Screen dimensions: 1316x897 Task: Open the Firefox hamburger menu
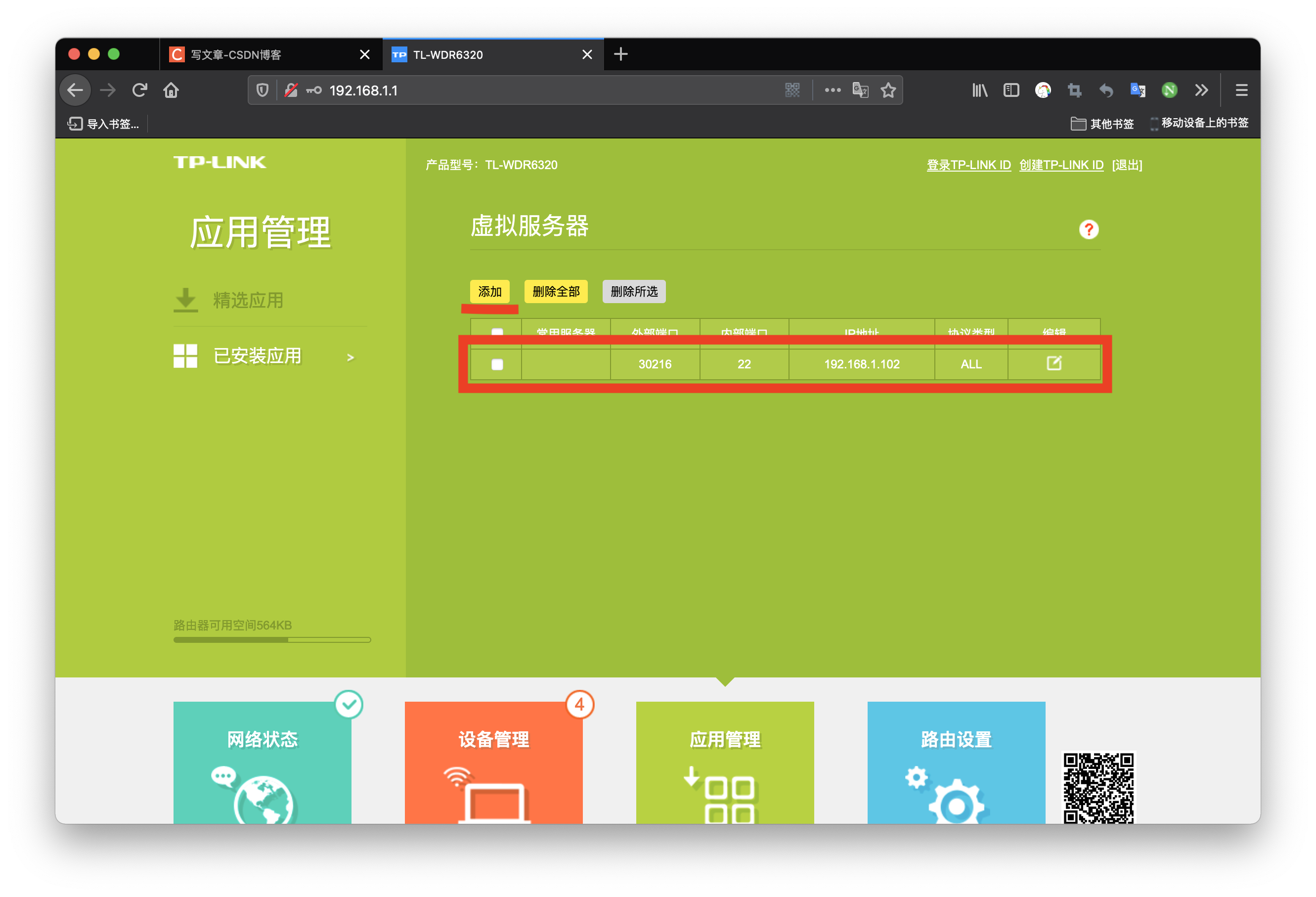[1241, 90]
